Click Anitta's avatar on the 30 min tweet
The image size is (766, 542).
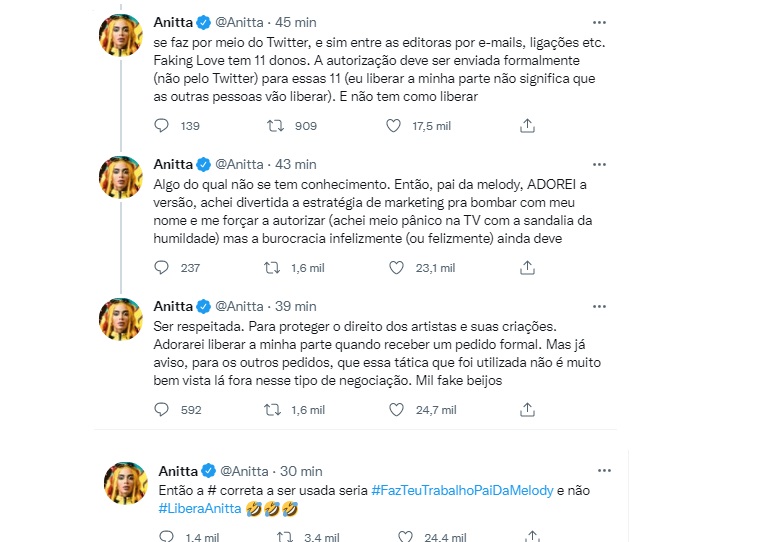coord(127,483)
